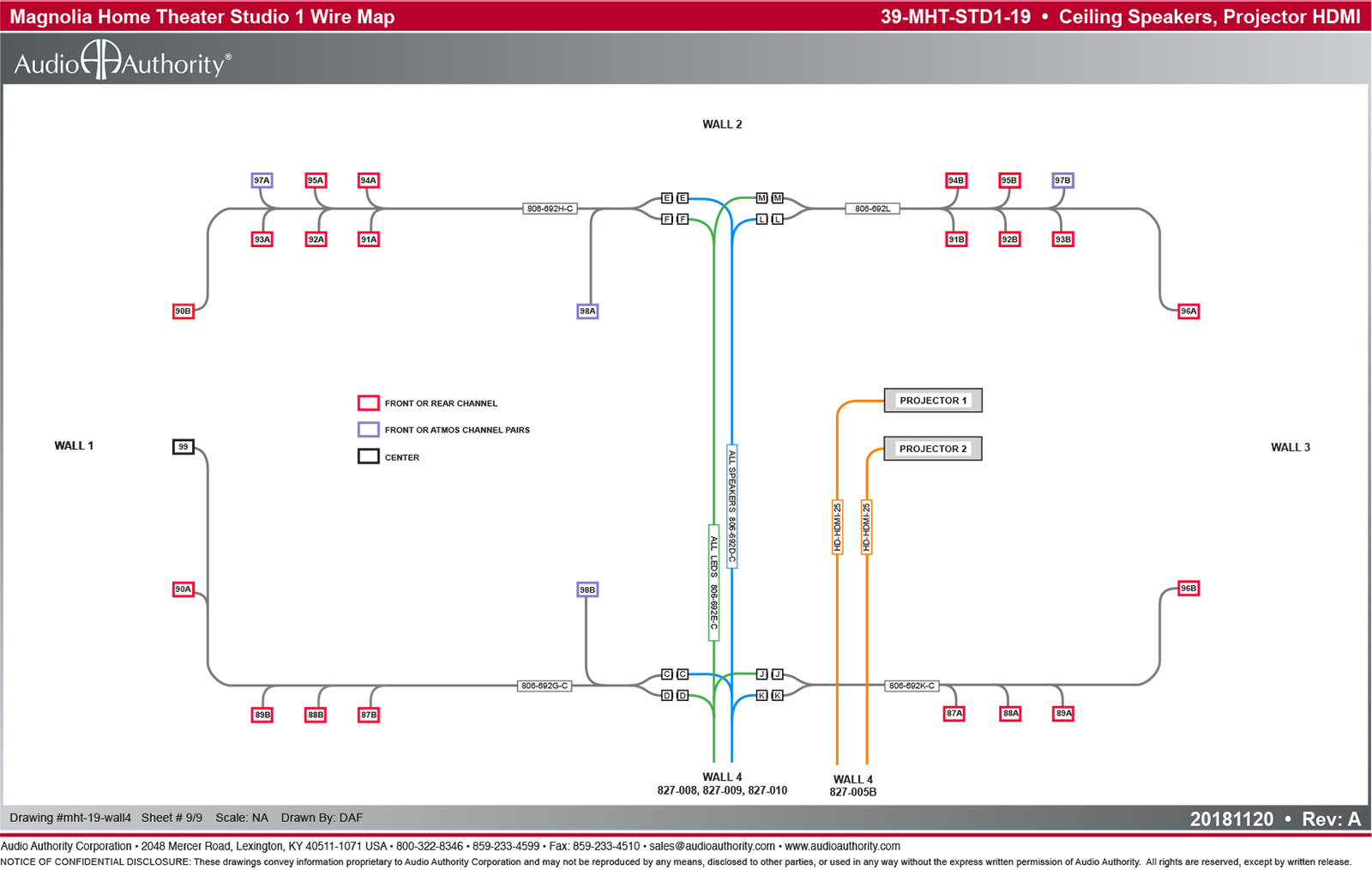Image resolution: width=1372 pixels, height=870 pixels.
Task: Click cable label 806-692H-C
Action: click(x=550, y=208)
